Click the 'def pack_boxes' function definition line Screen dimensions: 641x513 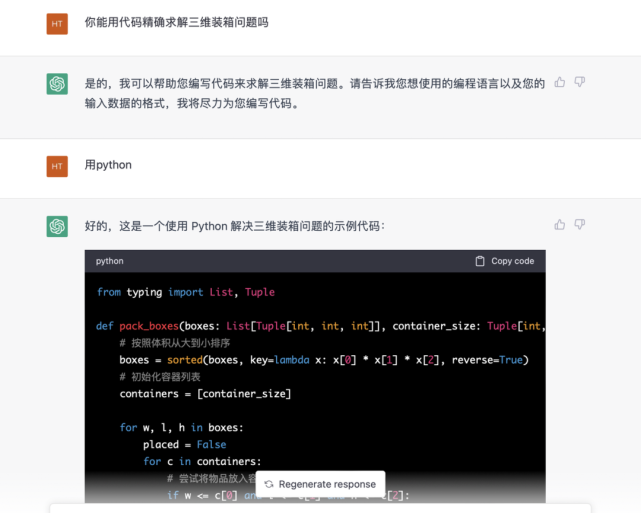point(320,326)
